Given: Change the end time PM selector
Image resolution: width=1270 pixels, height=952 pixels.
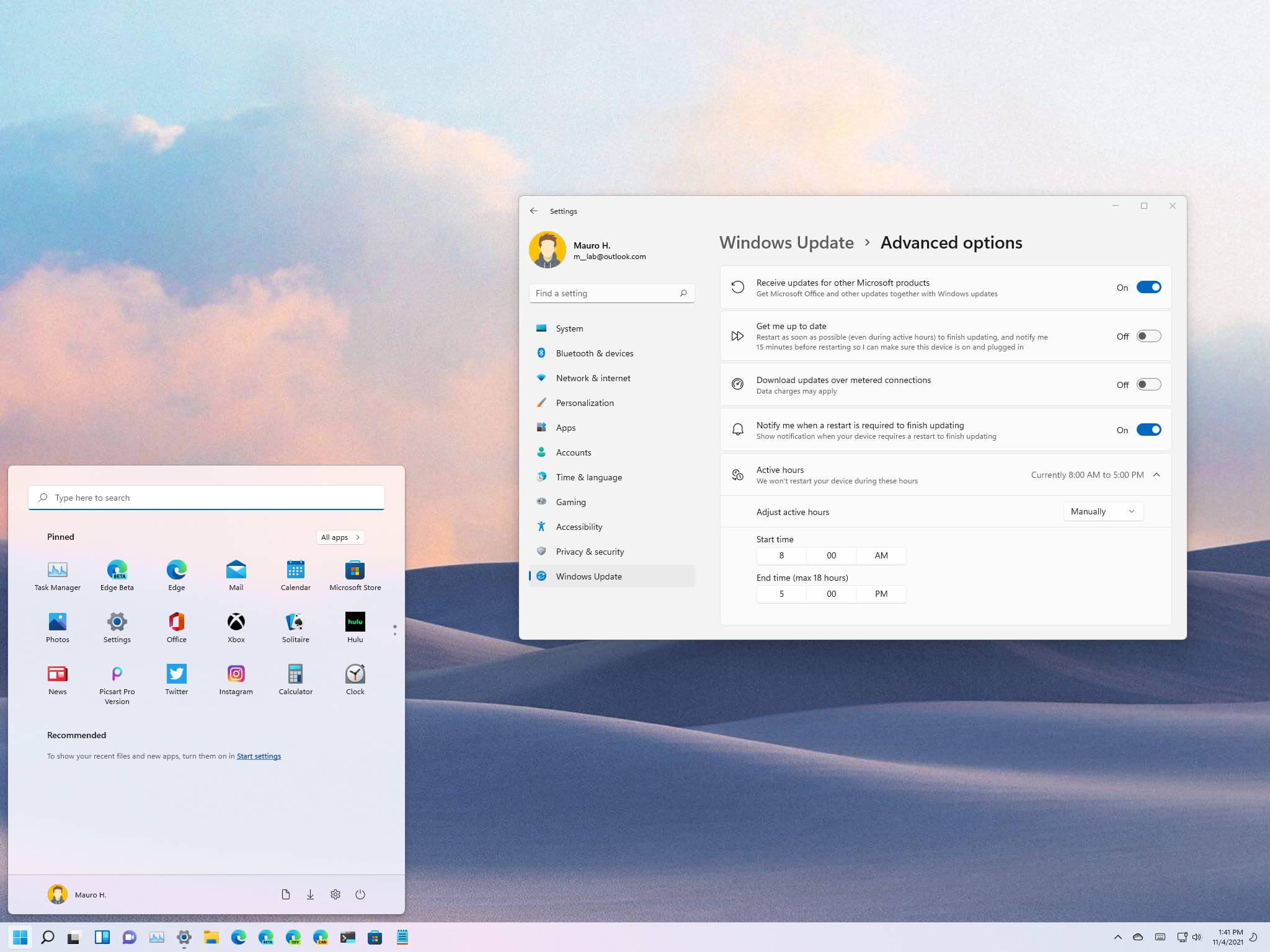Looking at the screenshot, I should click(x=881, y=594).
